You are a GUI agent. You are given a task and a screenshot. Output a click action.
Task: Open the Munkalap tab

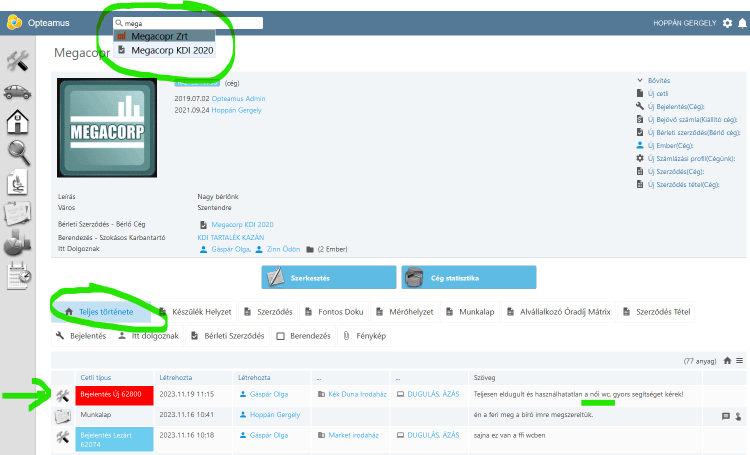point(475,312)
